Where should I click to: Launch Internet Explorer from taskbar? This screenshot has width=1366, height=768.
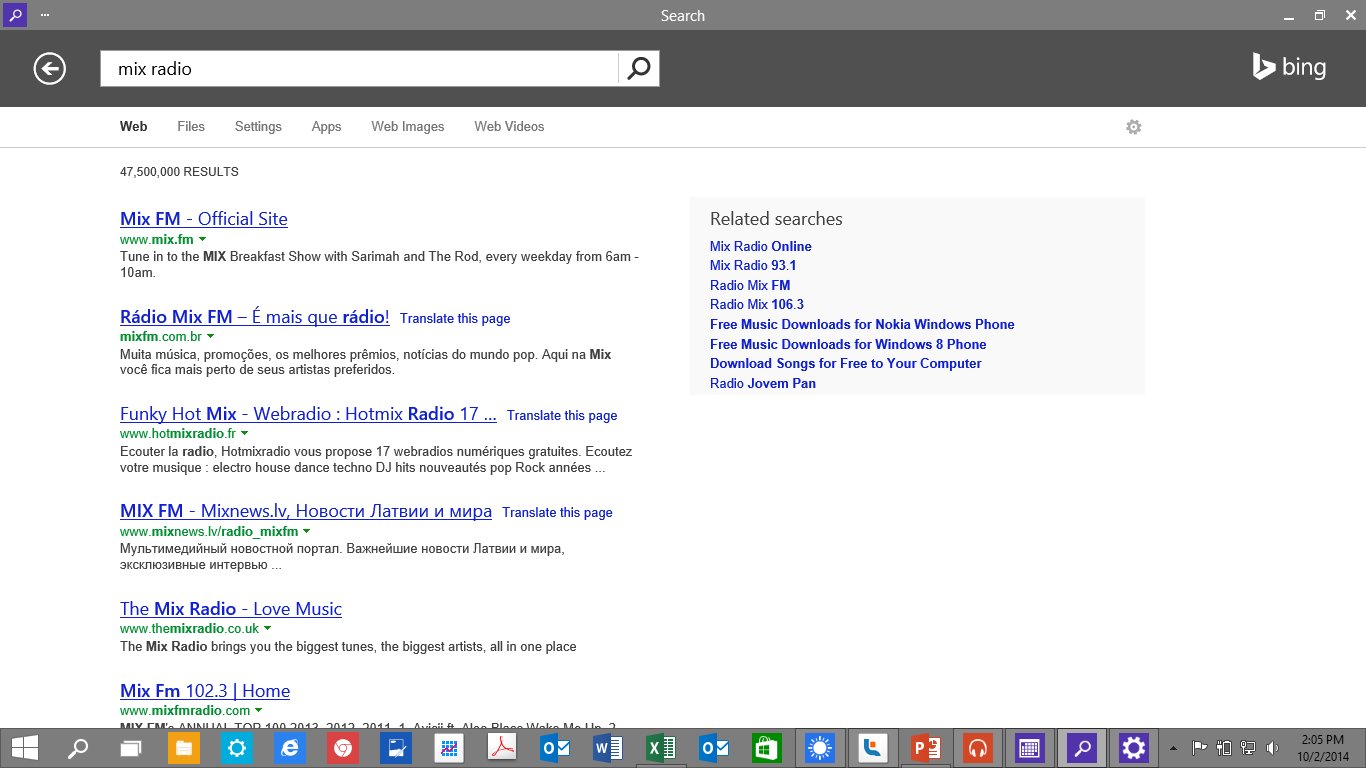pyautogui.click(x=289, y=747)
